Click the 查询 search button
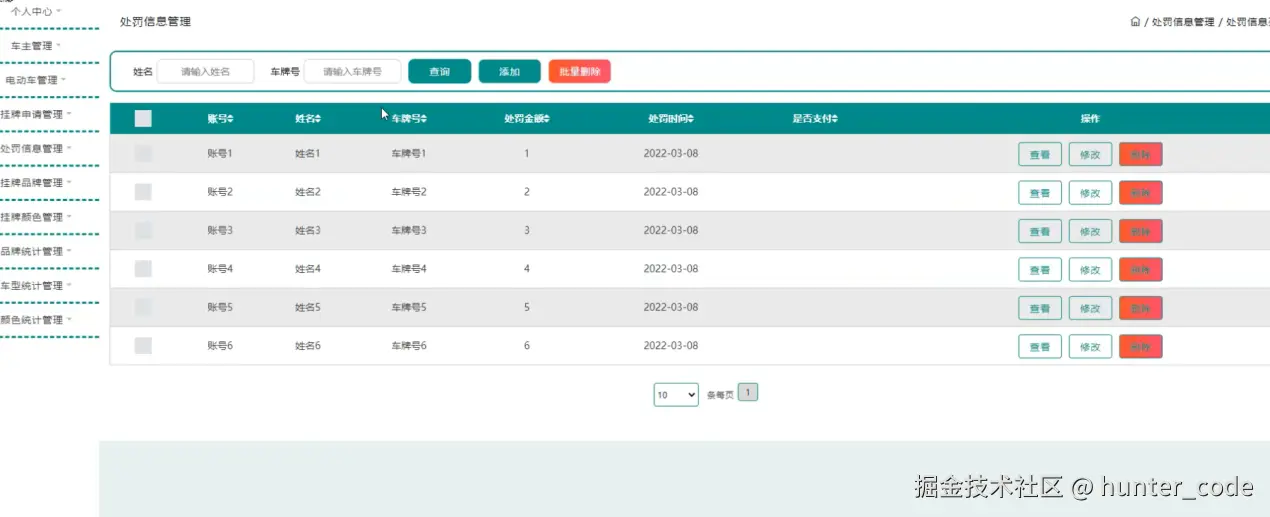Screen dimensions: 1270x517 [440, 72]
